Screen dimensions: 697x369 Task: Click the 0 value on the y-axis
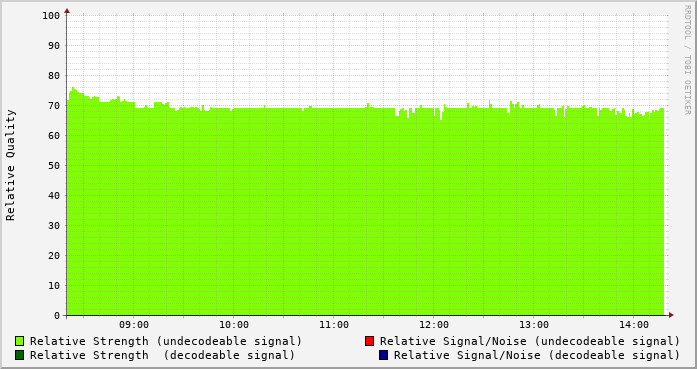57,316
